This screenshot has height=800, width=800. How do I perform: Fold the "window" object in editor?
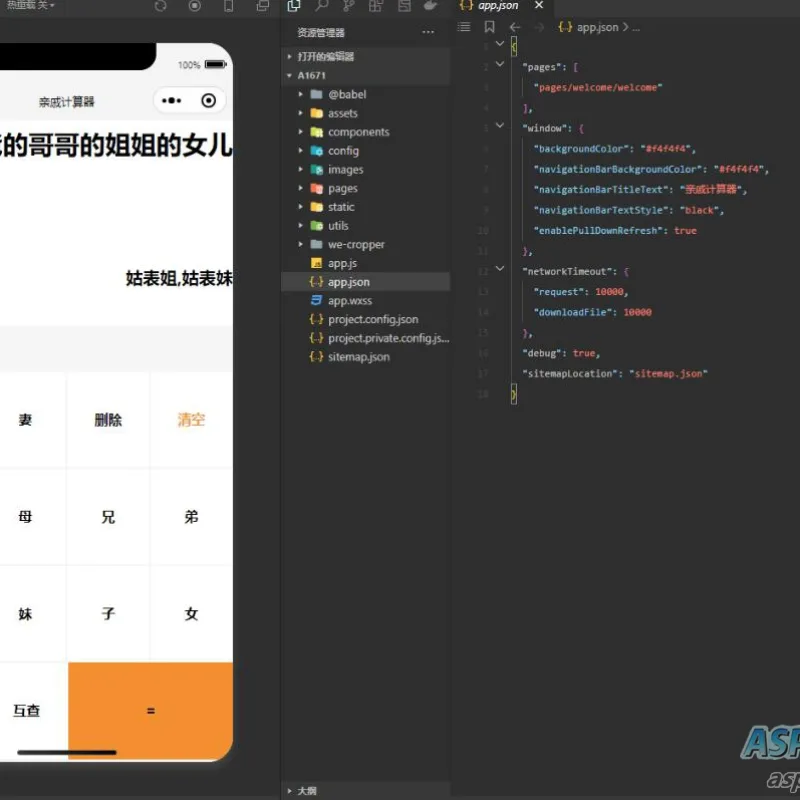tap(500, 125)
